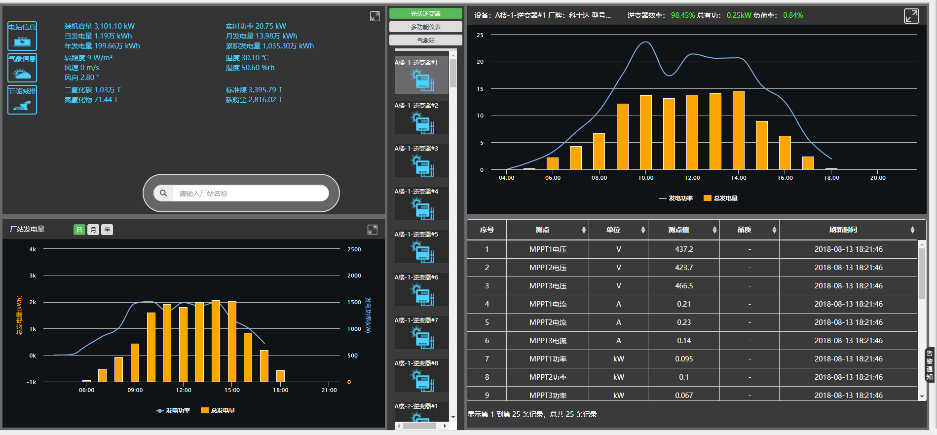Click the 14:00 orange bar in inverter chart

(739, 130)
